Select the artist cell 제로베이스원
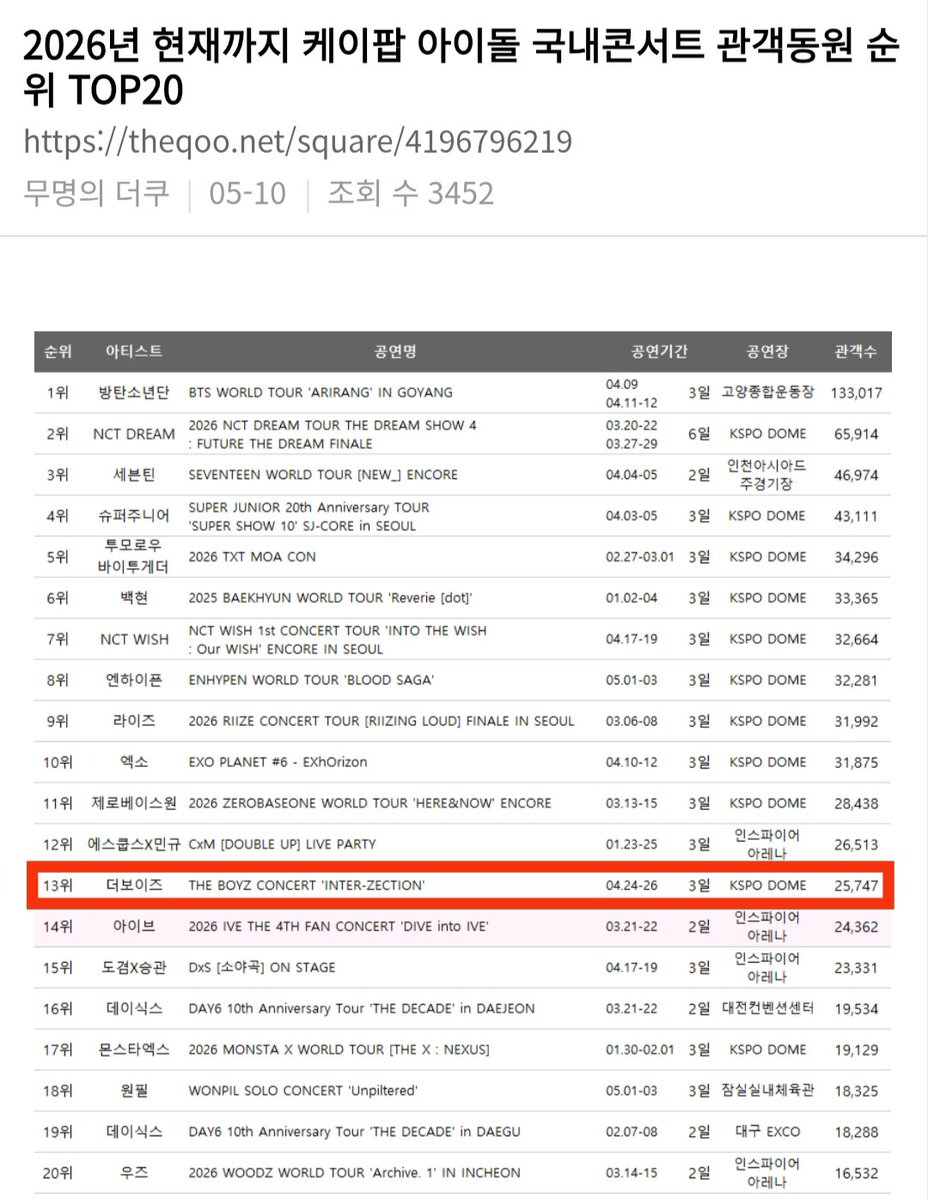Screen dimensions: 928x1200 tap(134, 803)
